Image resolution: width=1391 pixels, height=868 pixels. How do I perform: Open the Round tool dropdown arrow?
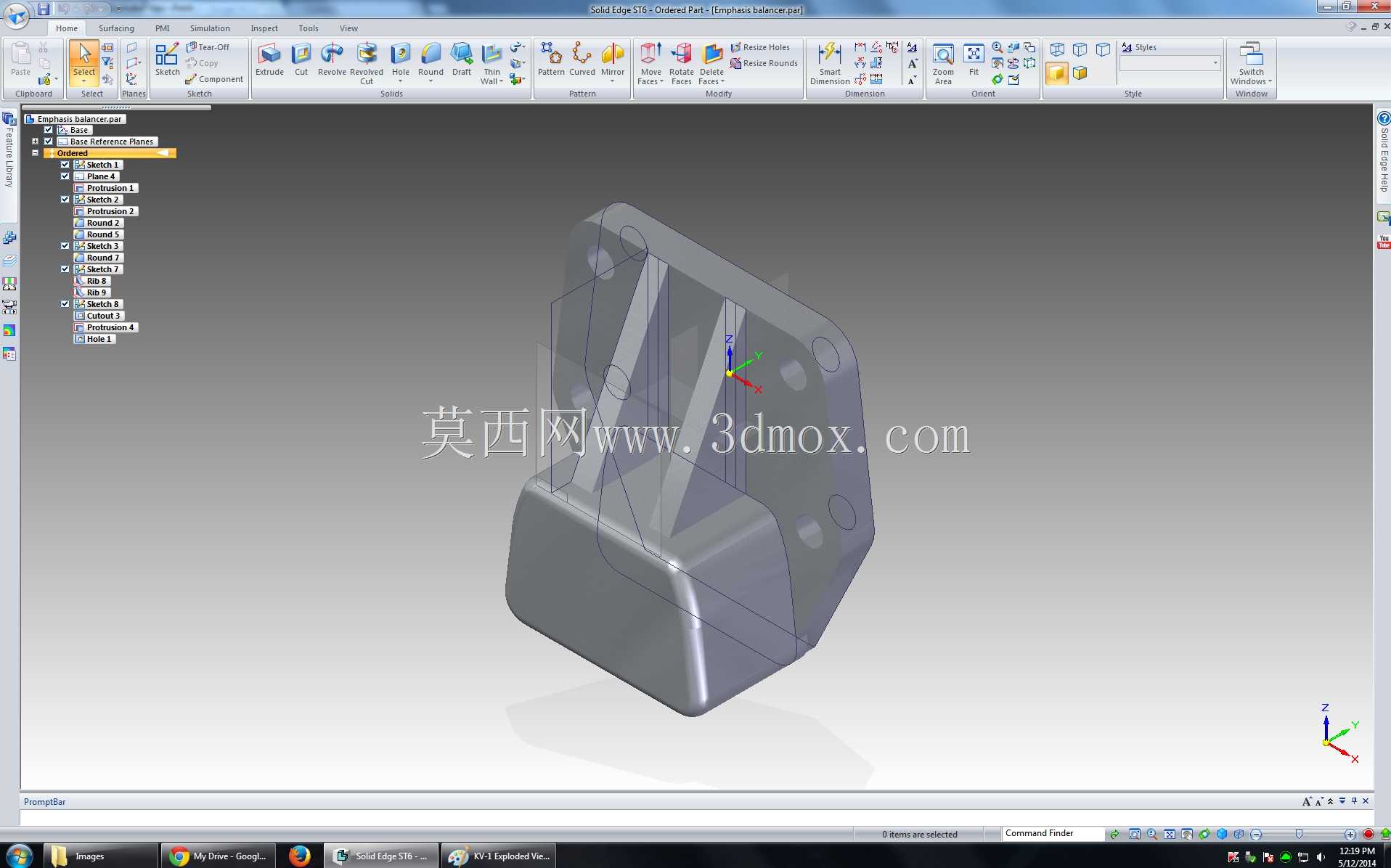click(431, 81)
